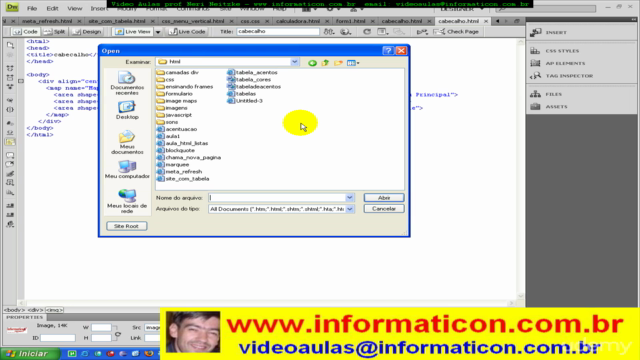640x360 pixels.
Task: Switch to calculadora.html tab
Action: pyautogui.click(x=298, y=21)
